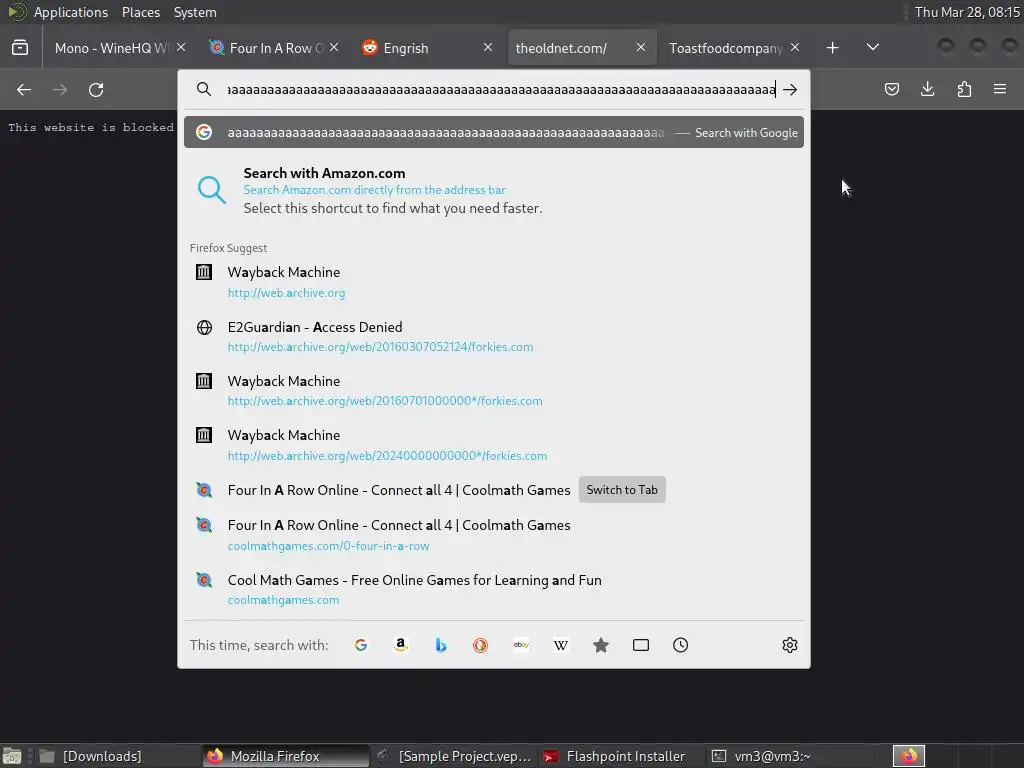Open the Extensions puzzle icon
The width and height of the screenshot is (1024, 768).
[x=964, y=89]
